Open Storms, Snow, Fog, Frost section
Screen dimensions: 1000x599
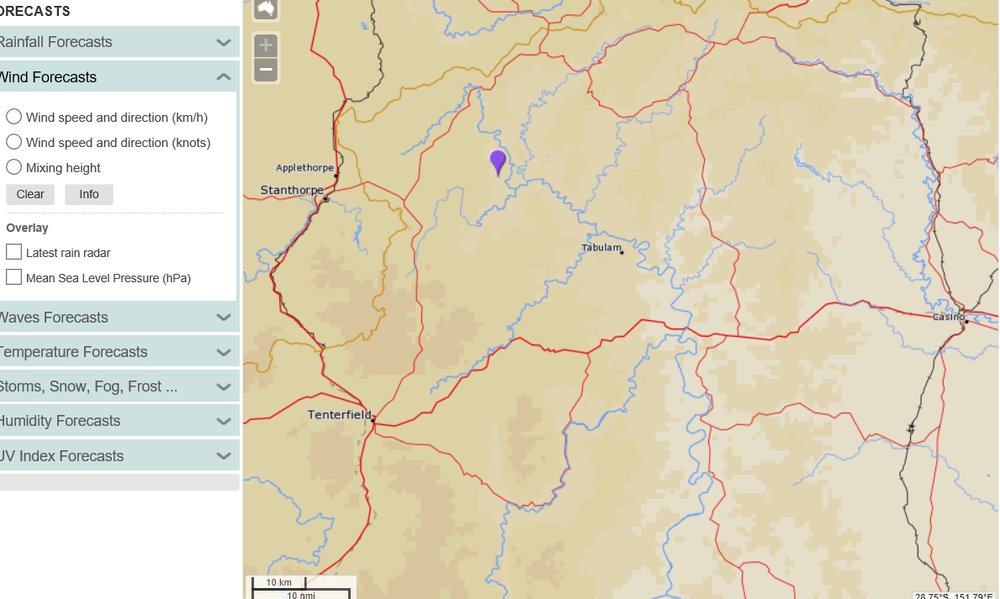119,387
